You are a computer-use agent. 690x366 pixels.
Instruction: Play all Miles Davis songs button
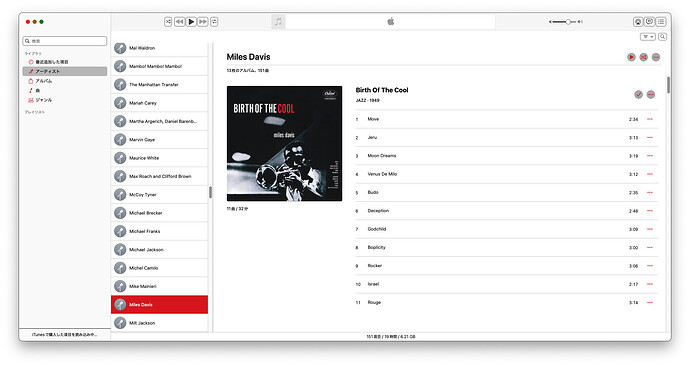point(631,57)
